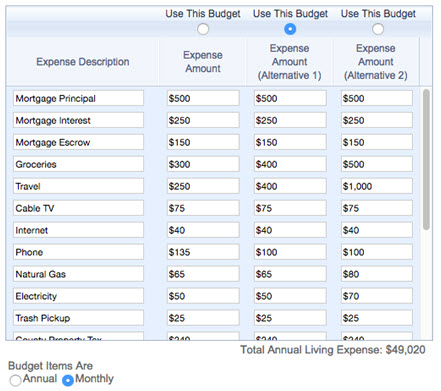This screenshot has width=441, height=391.
Task: Edit Natural Gas $80 Alternative 2 amount
Action: click(377, 274)
